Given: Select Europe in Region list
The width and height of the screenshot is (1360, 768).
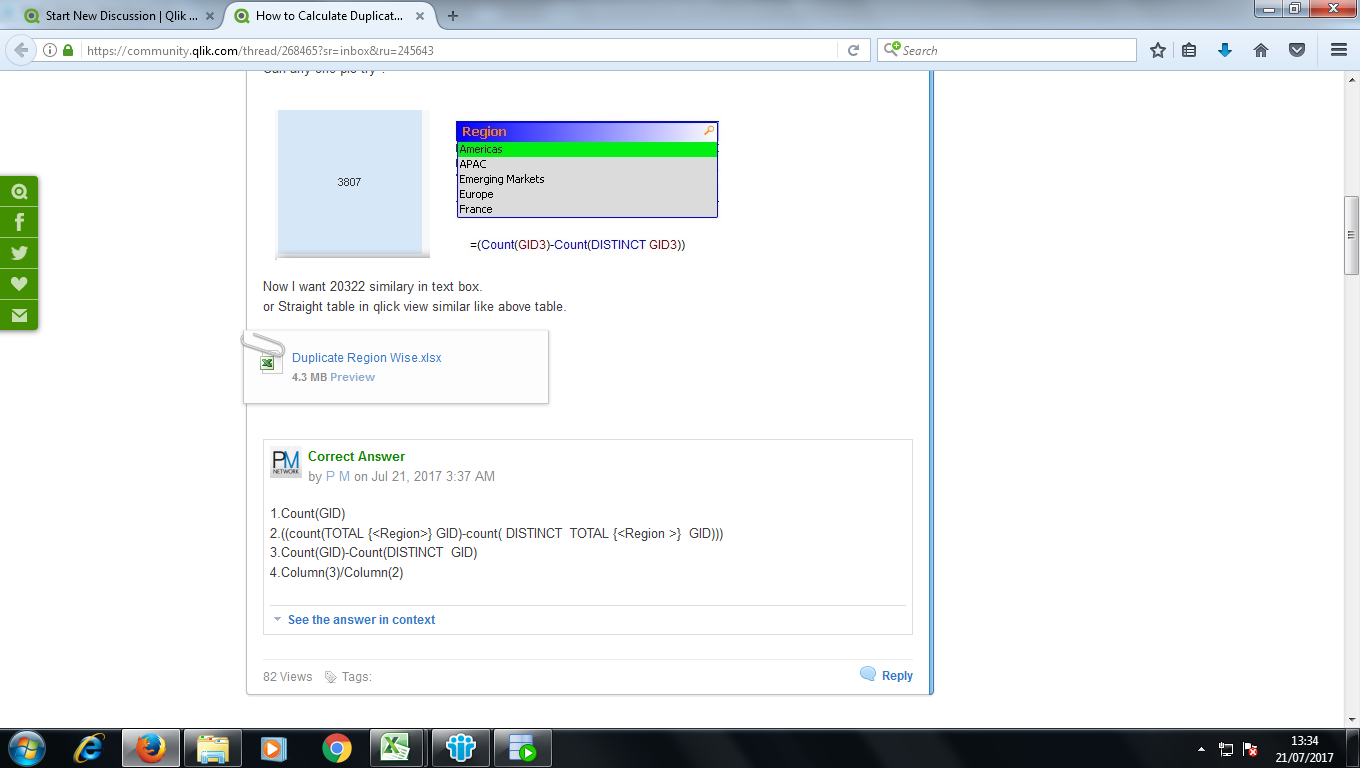Looking at the screenshot, I should pyautogui.click(x=587, y=194).
